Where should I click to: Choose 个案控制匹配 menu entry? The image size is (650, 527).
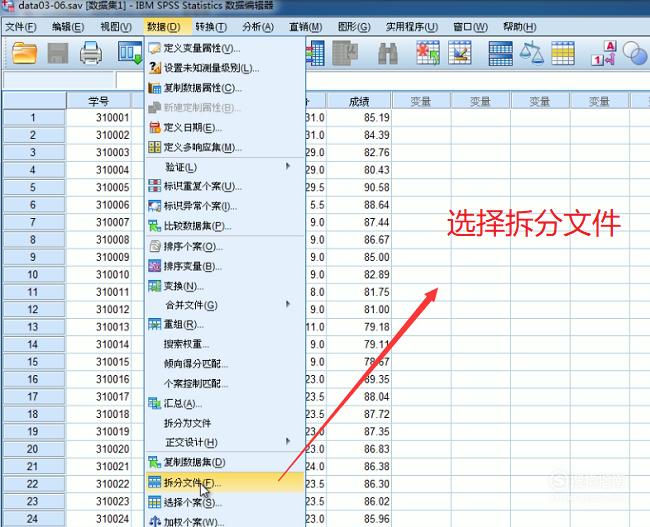coord(225,383)
